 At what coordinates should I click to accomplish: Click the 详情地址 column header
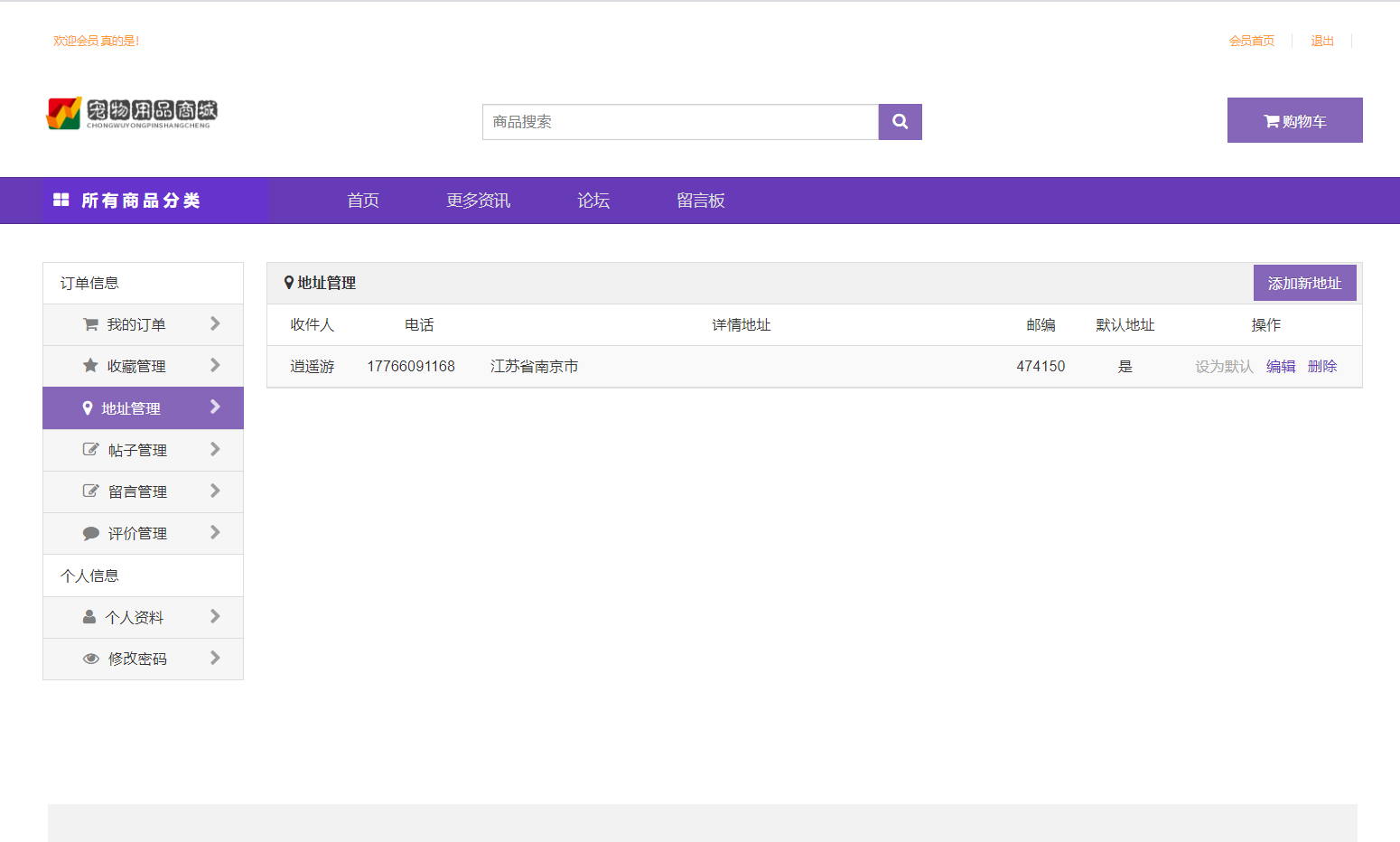pos(742,324)
